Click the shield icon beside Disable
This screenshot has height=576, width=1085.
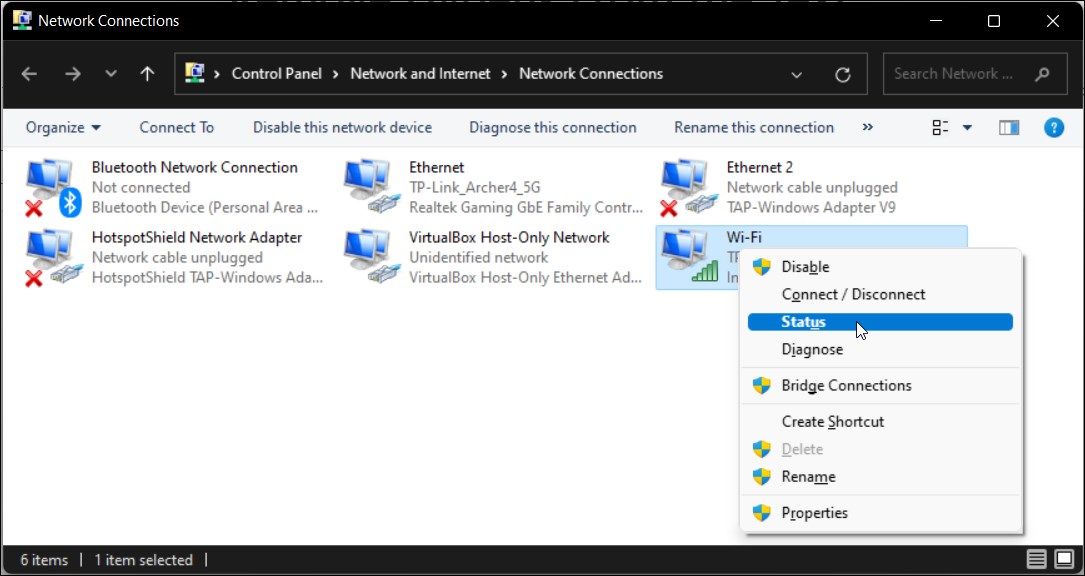(x=761, y=267)
